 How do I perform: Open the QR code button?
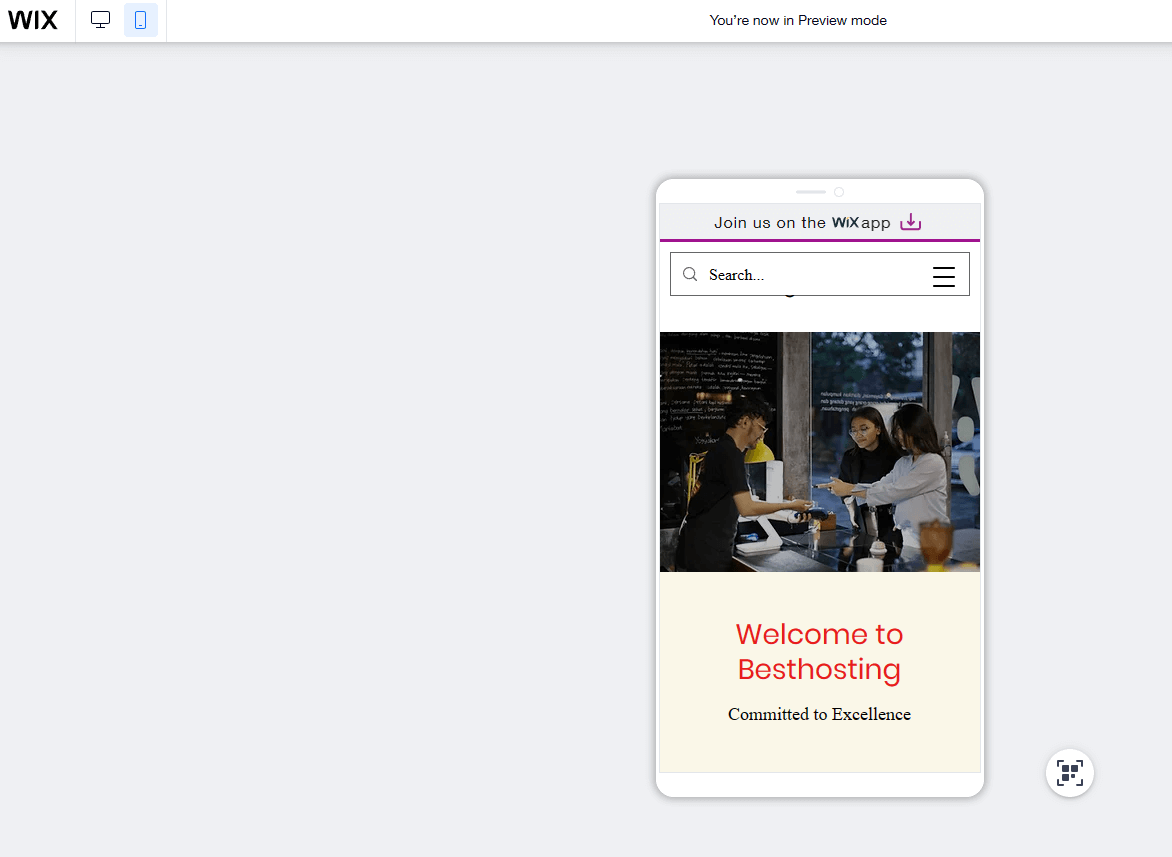(1070, 773)
